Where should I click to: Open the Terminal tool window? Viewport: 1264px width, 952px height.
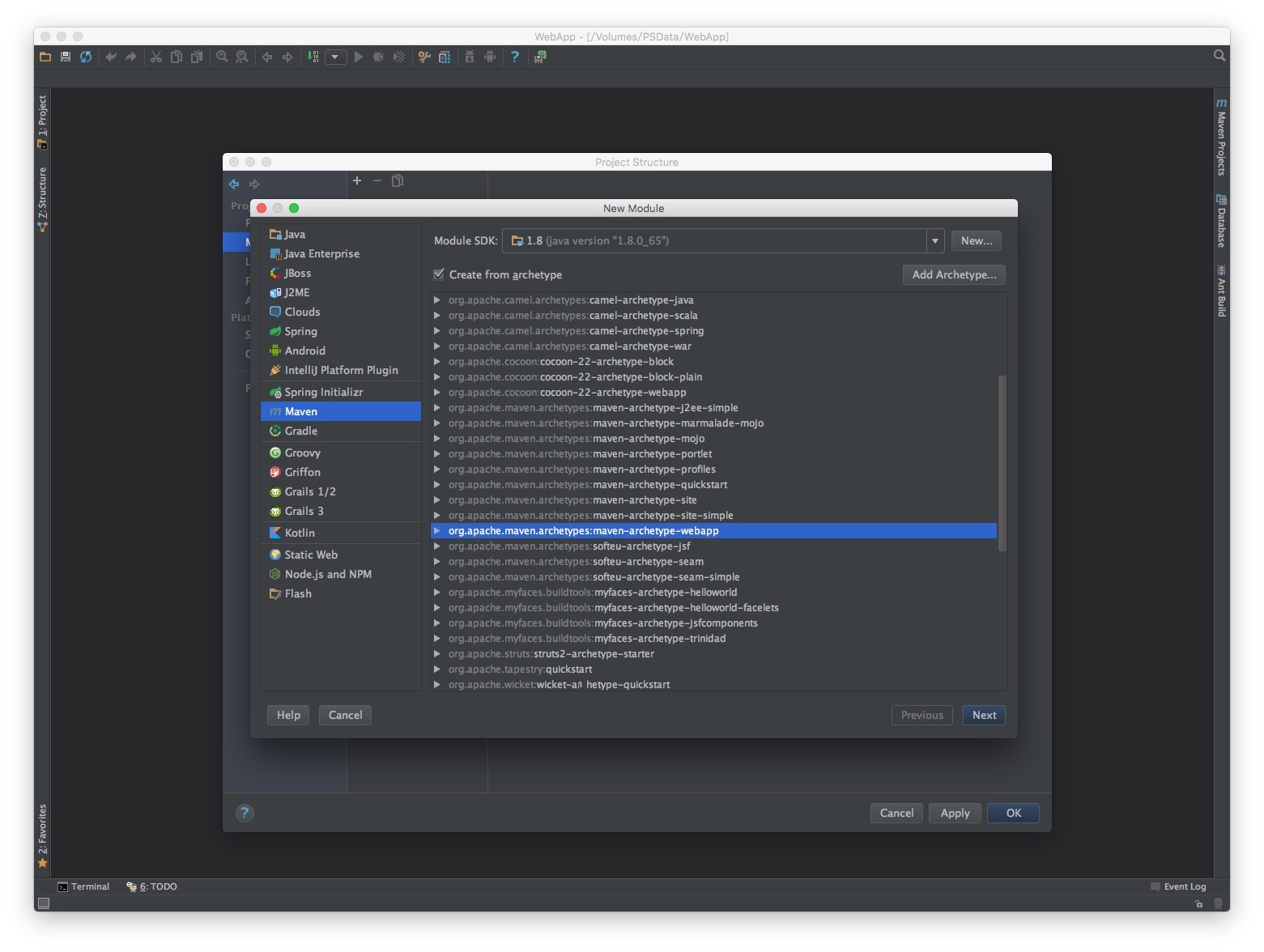83,886
